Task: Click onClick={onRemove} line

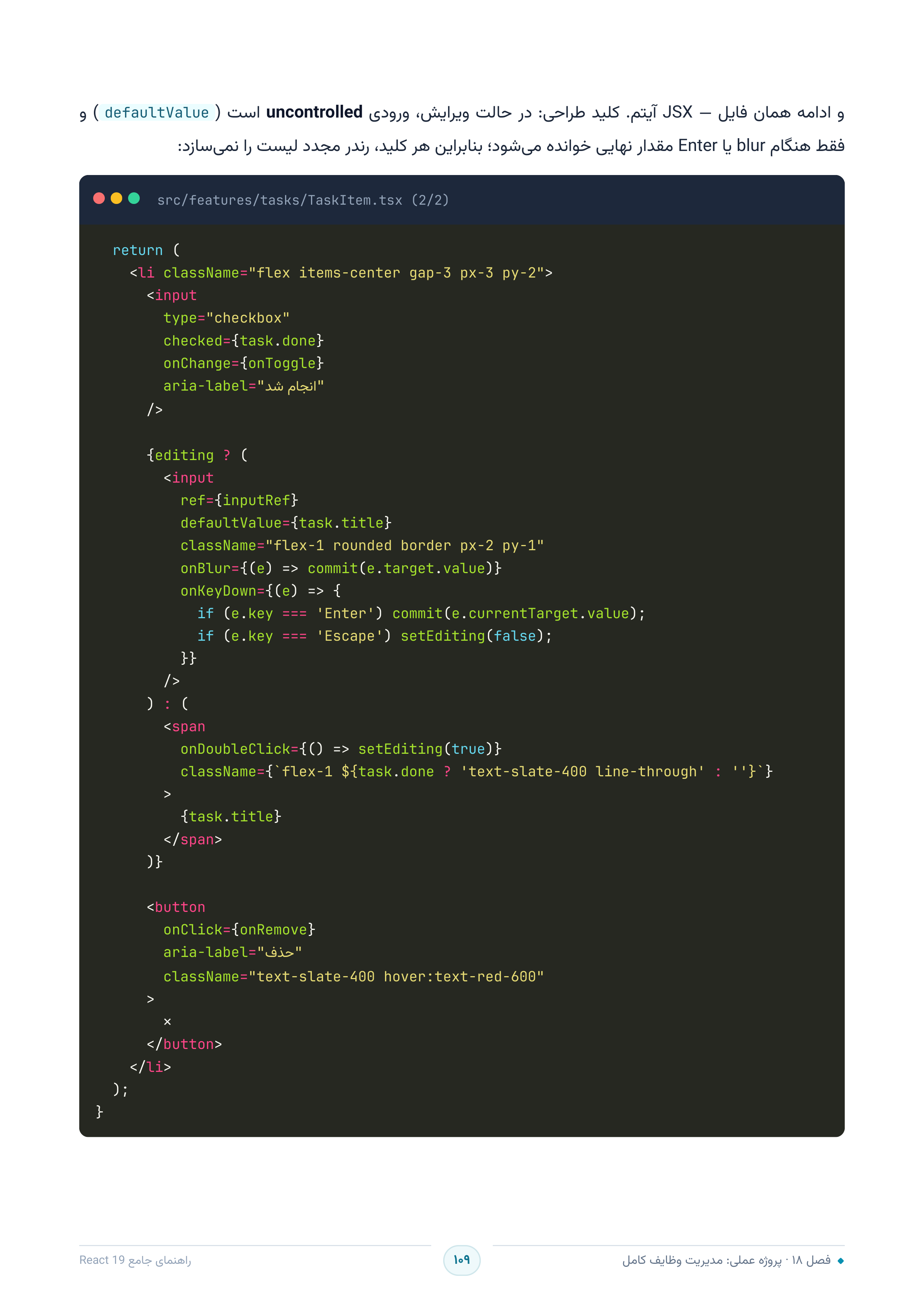Action: [239, 930]
